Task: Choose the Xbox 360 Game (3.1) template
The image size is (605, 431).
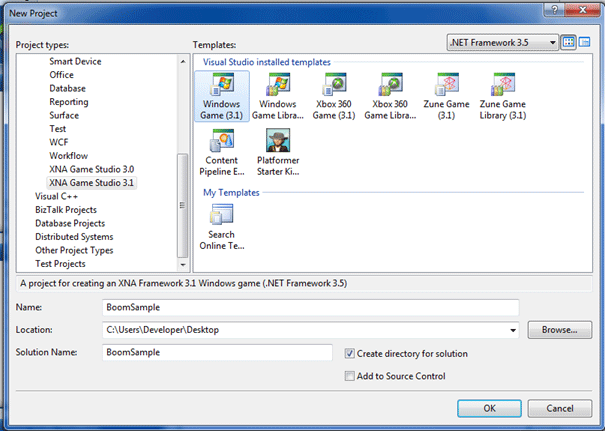Action: (334, 96)
